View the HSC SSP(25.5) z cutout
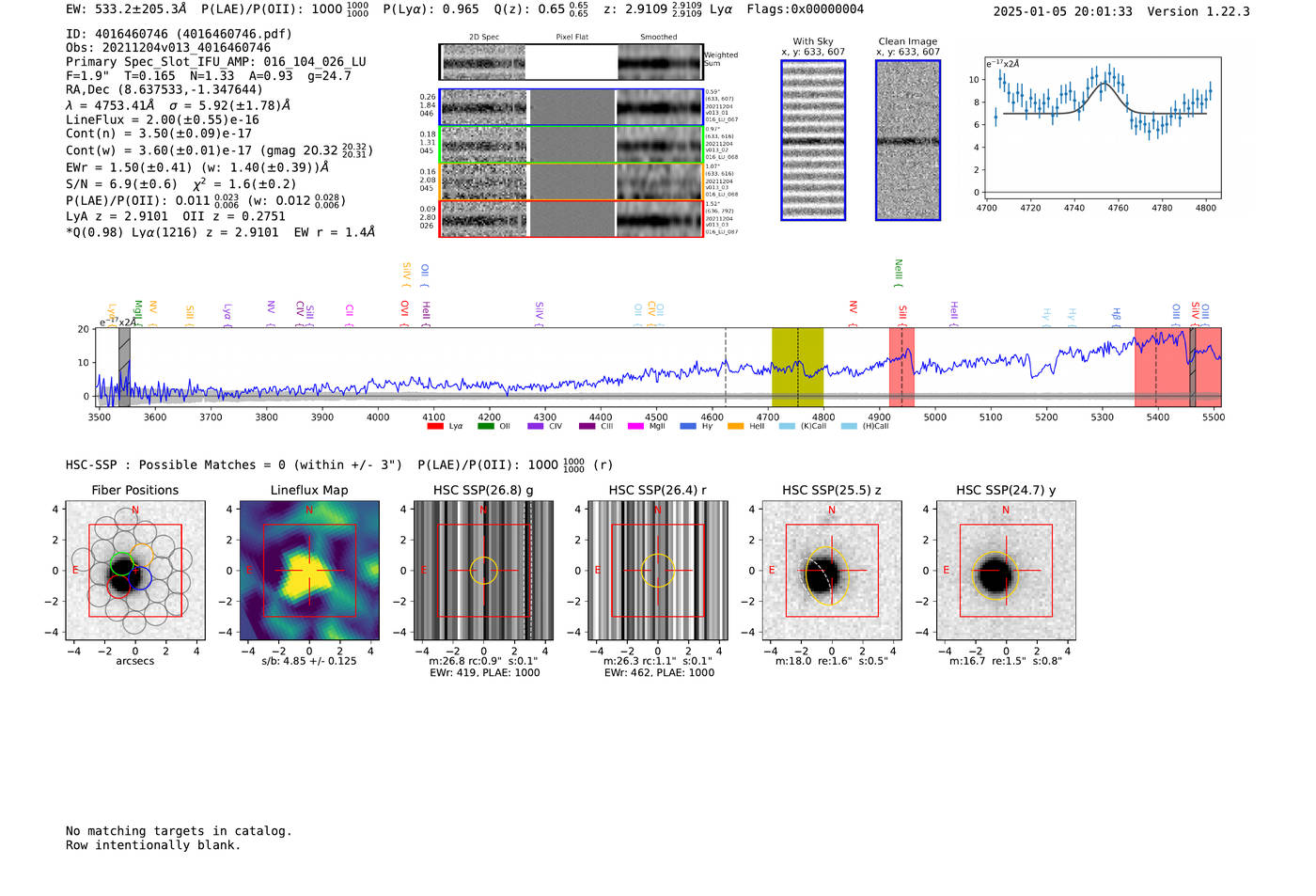Screen dimensions: 1316x896 point(832,571)
